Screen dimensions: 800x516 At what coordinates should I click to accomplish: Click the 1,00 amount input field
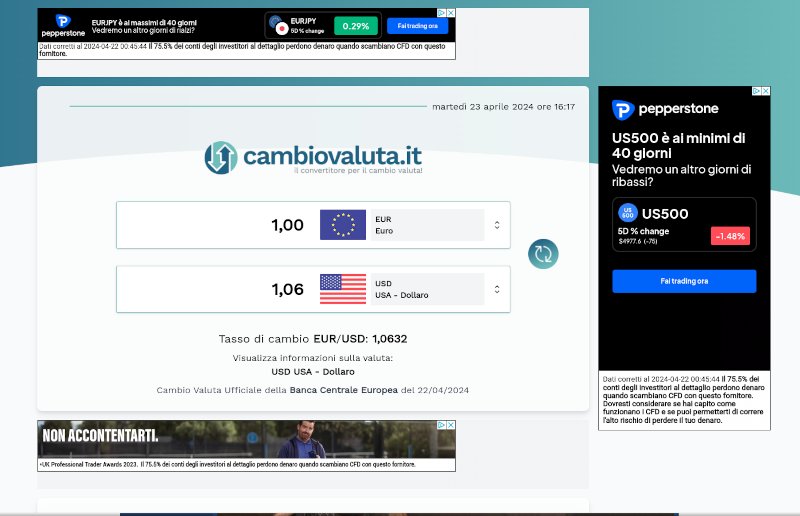coord(214,225)
